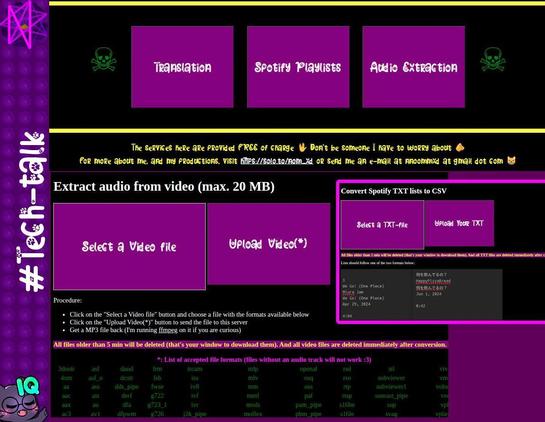Click the right green skull crossbones icon

tap(493, 59)
